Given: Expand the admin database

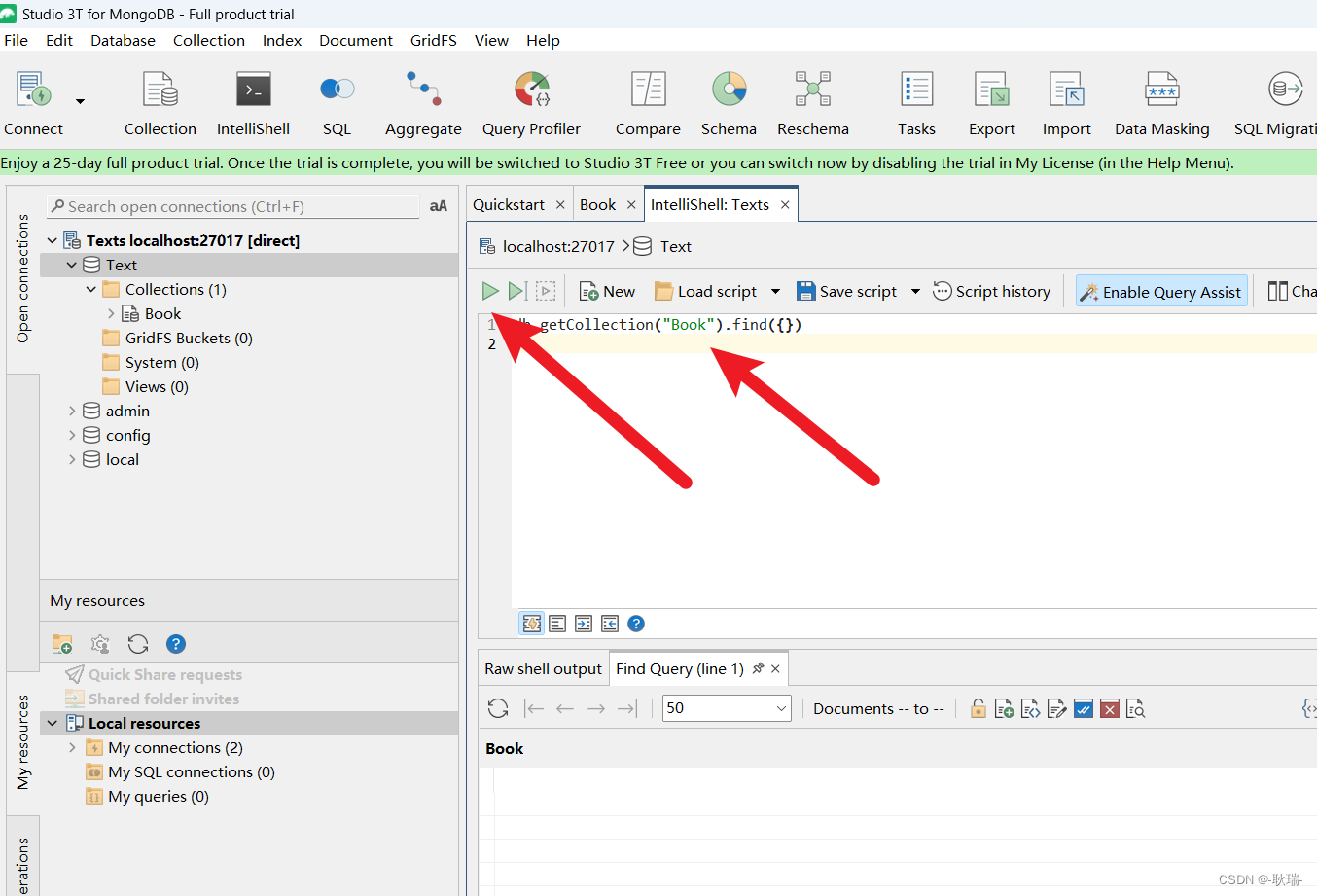Looking at the screenshot, I should pos(72,411).
